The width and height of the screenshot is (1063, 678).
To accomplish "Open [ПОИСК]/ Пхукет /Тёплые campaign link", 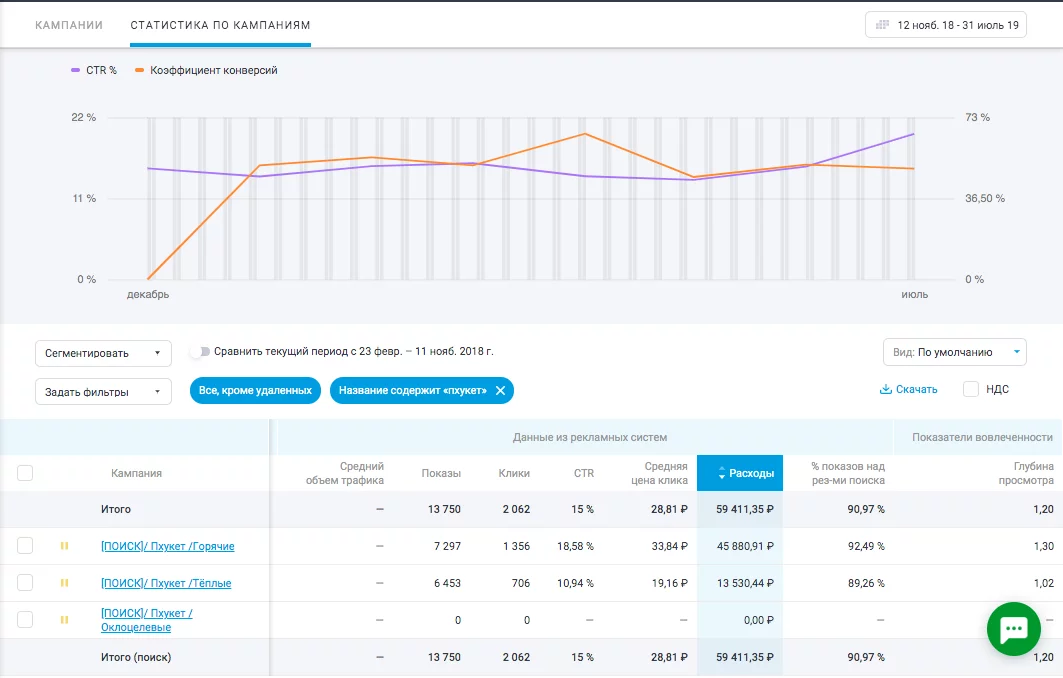I will tap(166, 583).
